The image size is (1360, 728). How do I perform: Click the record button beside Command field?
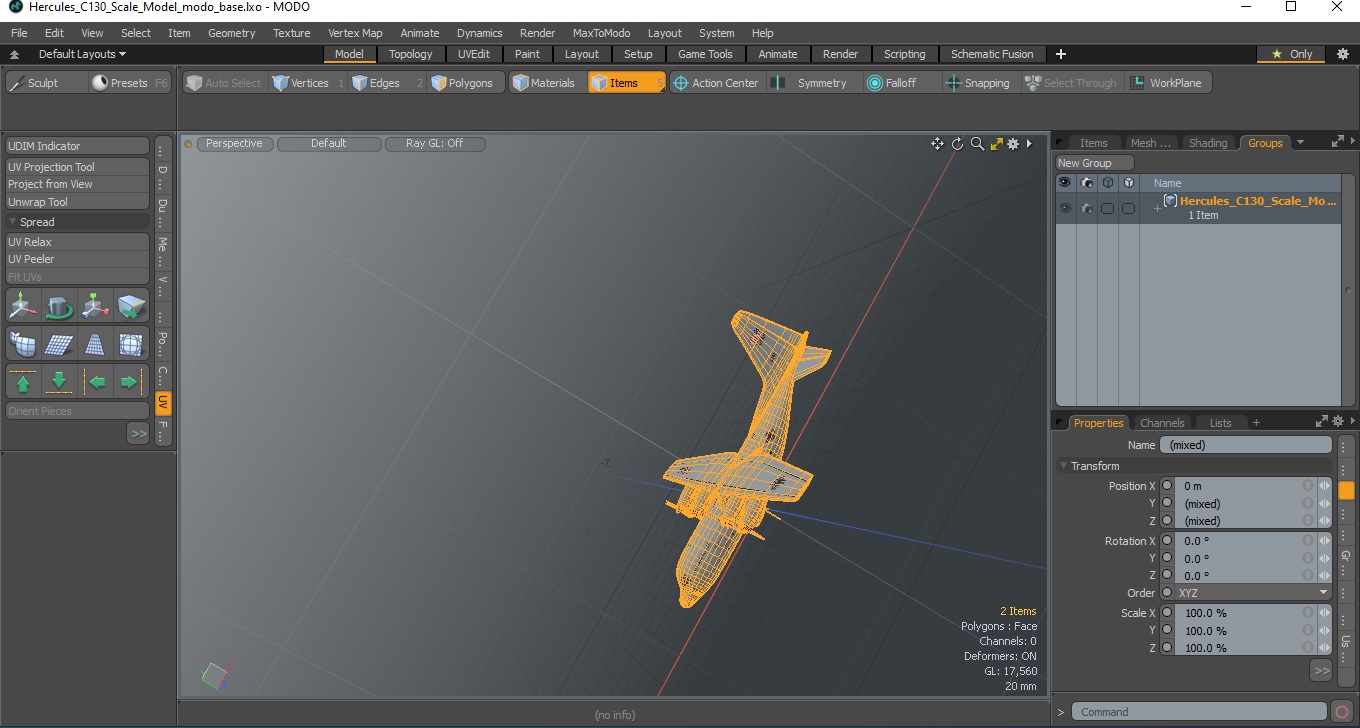coord(1342,712)
